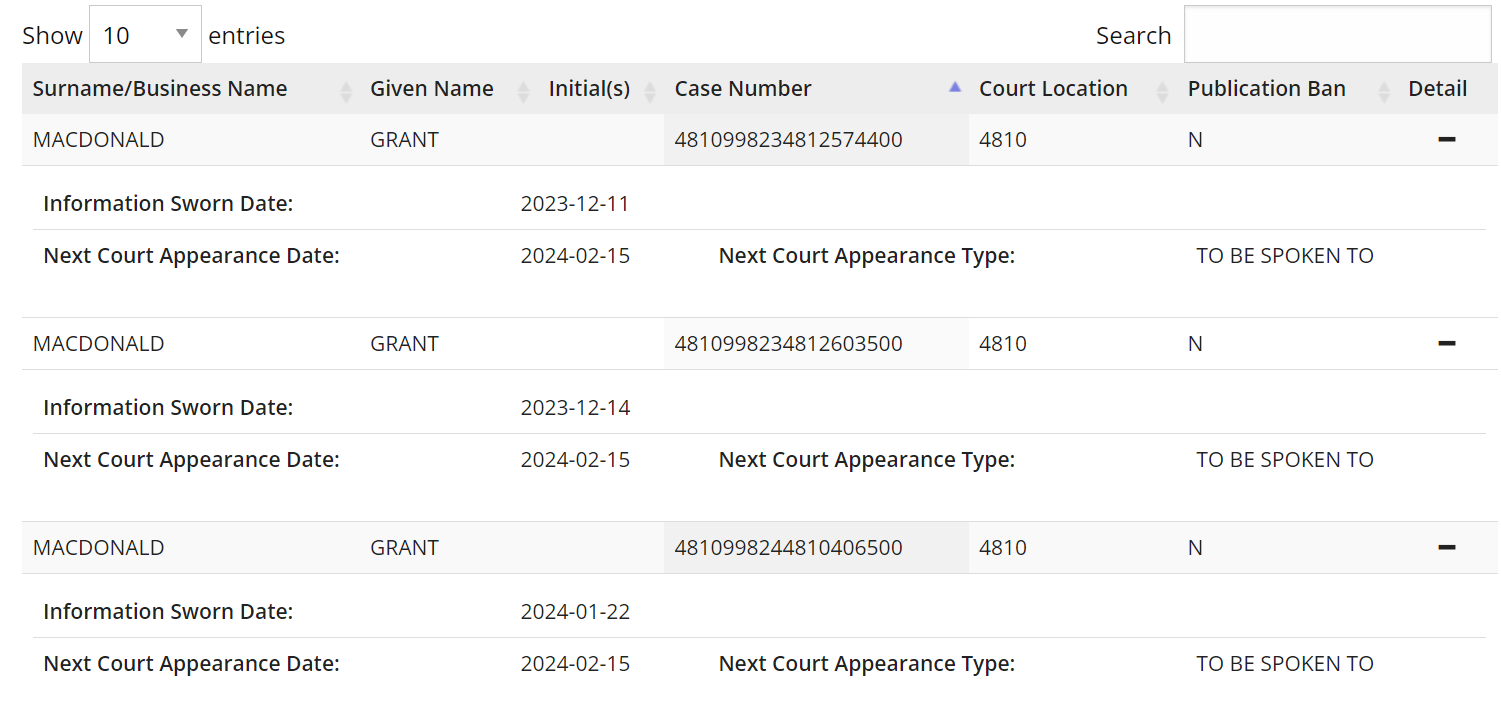Select case number 4810998234812603500
The image size is (1501, 723).
click(789, 344)
